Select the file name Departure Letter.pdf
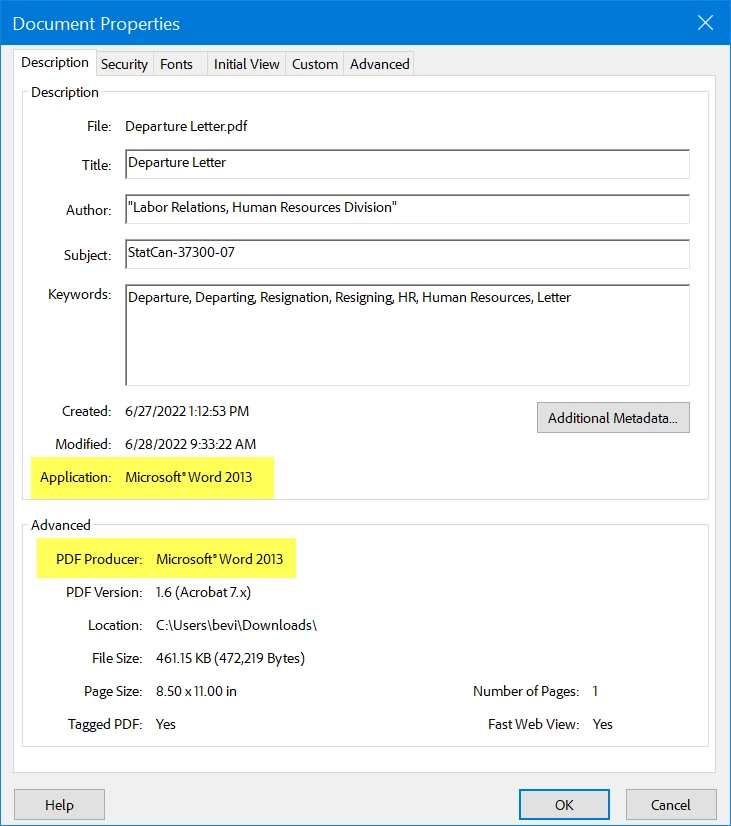The width and height of the screenshot is (731, 826). click(186, 126)
